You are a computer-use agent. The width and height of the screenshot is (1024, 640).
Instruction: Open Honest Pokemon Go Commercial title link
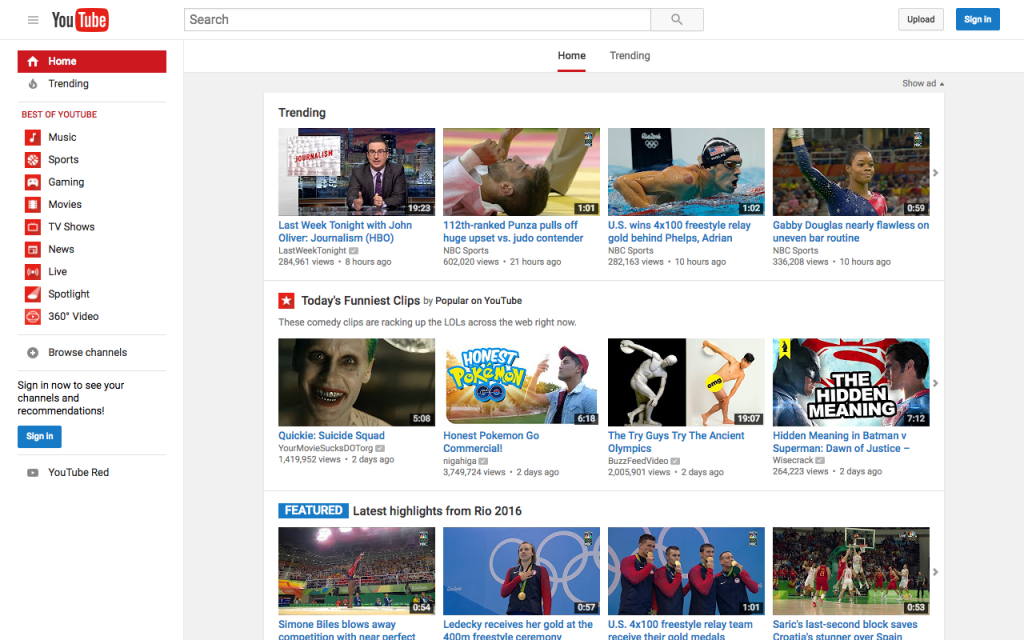[x=491, y=442]
